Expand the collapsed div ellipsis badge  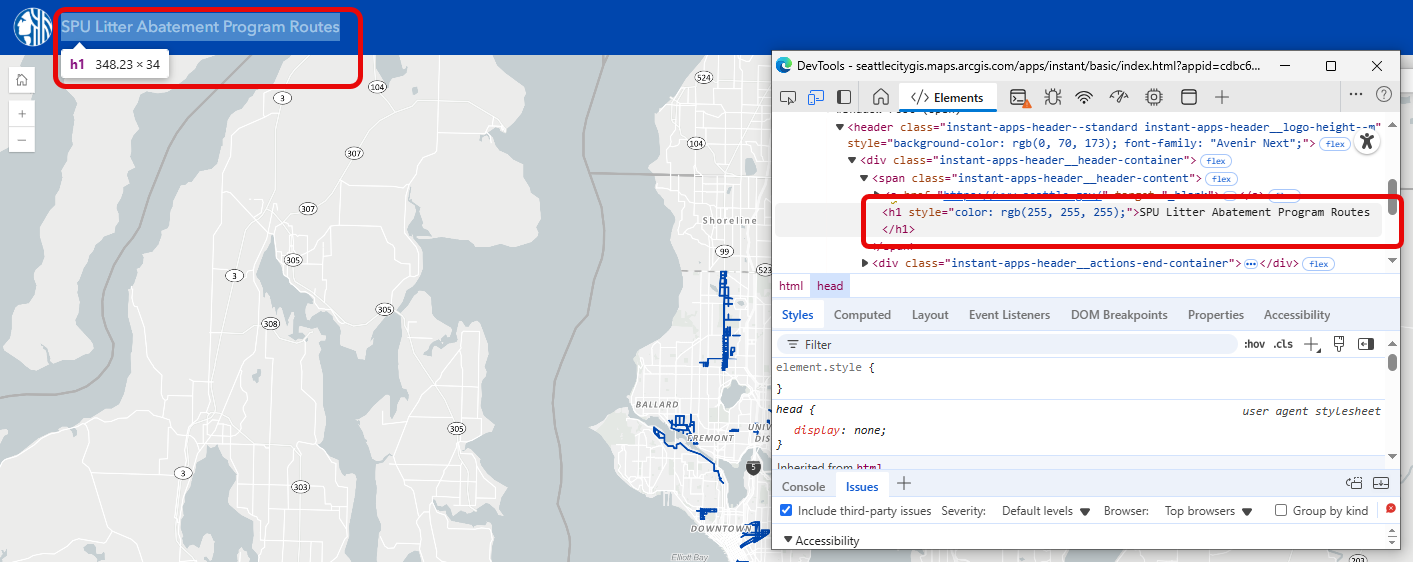point(1250,264)
